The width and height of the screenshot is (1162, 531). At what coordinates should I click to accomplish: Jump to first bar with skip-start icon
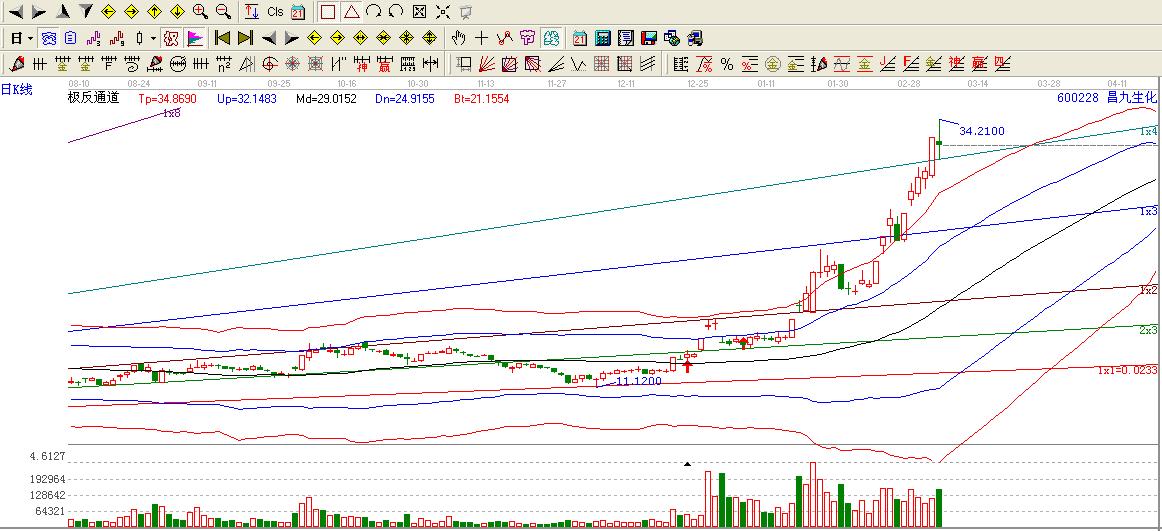click(222, 38)
